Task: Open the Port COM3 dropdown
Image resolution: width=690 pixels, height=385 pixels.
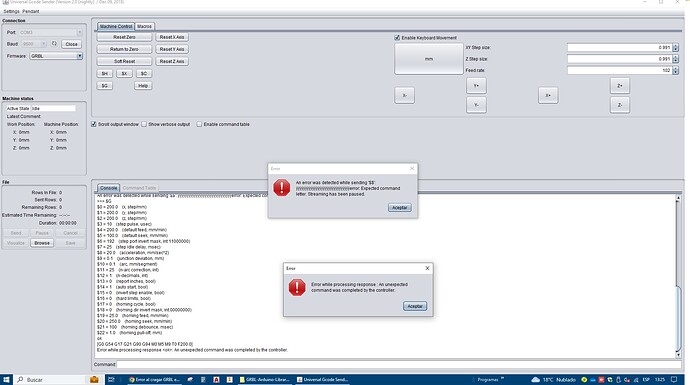Action: click(x=80, y=32)
